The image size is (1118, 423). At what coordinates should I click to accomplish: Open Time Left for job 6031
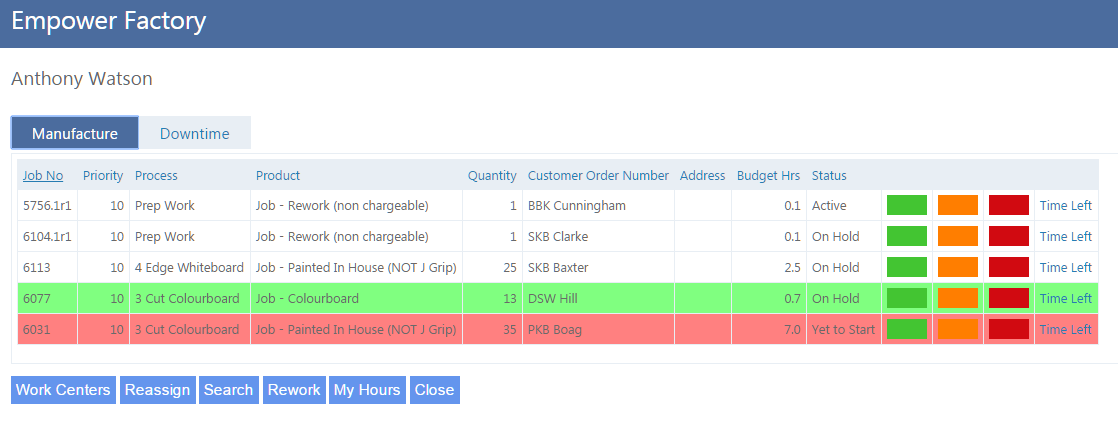pyautogui.click(x=1065, y=329)
